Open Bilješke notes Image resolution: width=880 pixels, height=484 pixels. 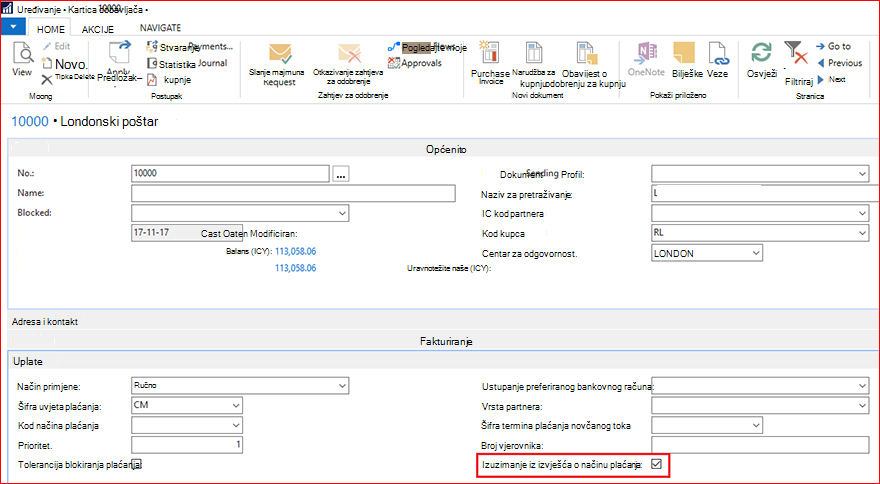coord(687,60)
